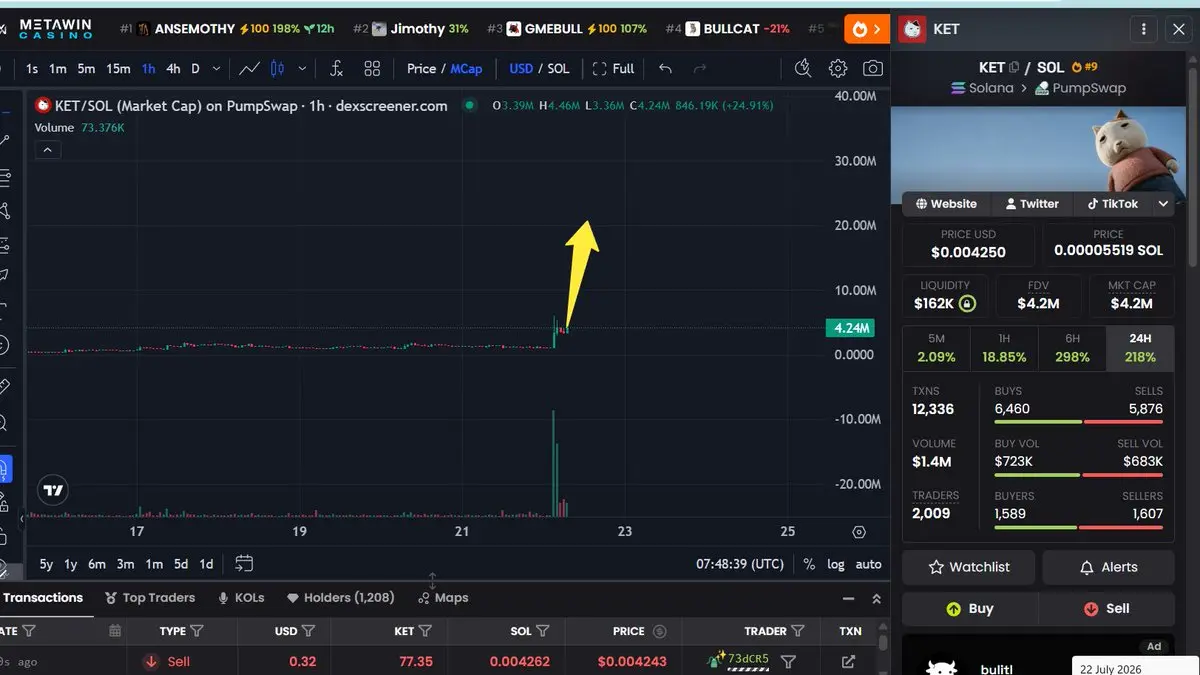The width and height of the screenshot is (1200, 675).
Task: Expand the timeframe dropdown arrow next to D
Action: coord(217,69)
